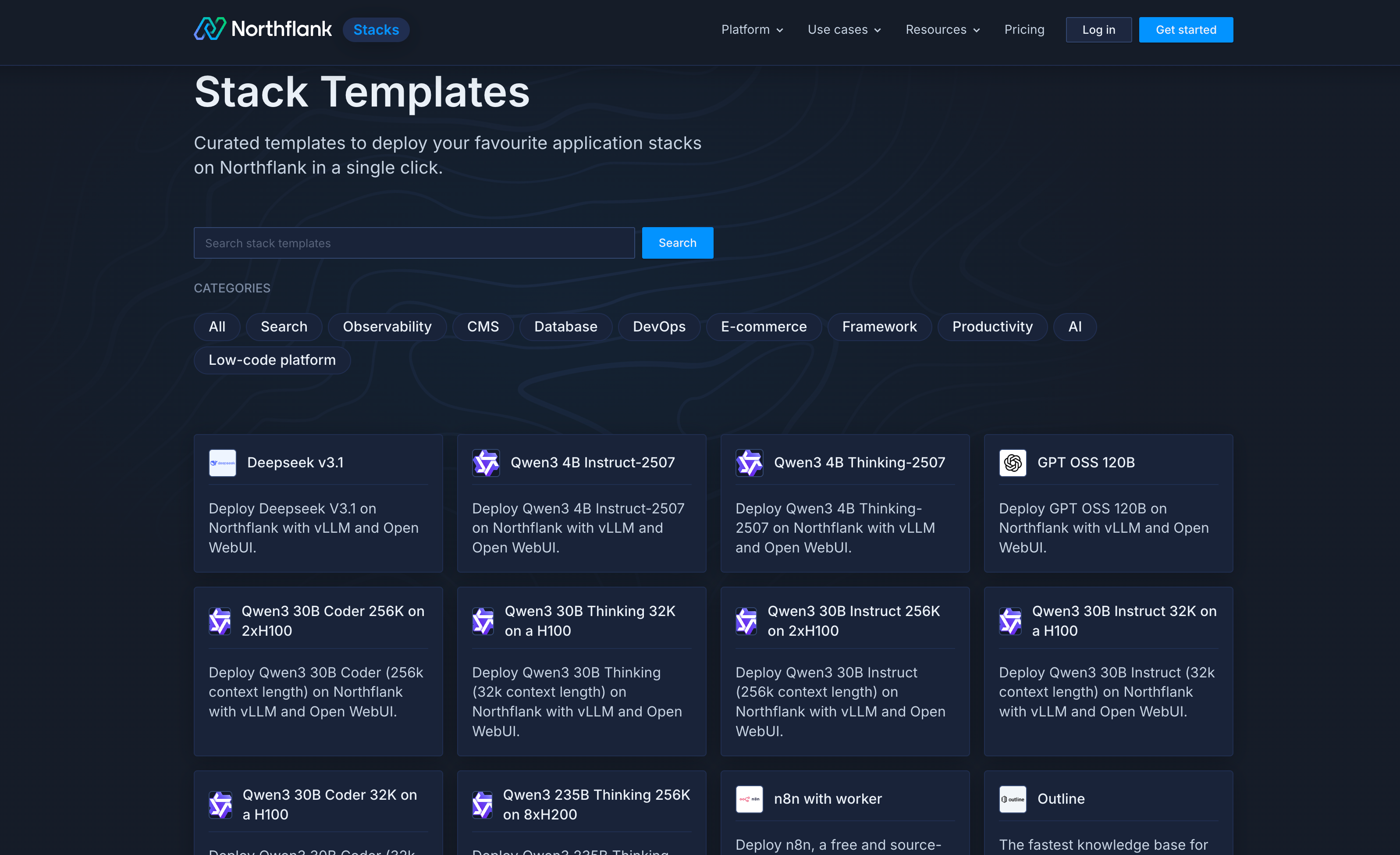Click the Log in button

click(1098, 29)
